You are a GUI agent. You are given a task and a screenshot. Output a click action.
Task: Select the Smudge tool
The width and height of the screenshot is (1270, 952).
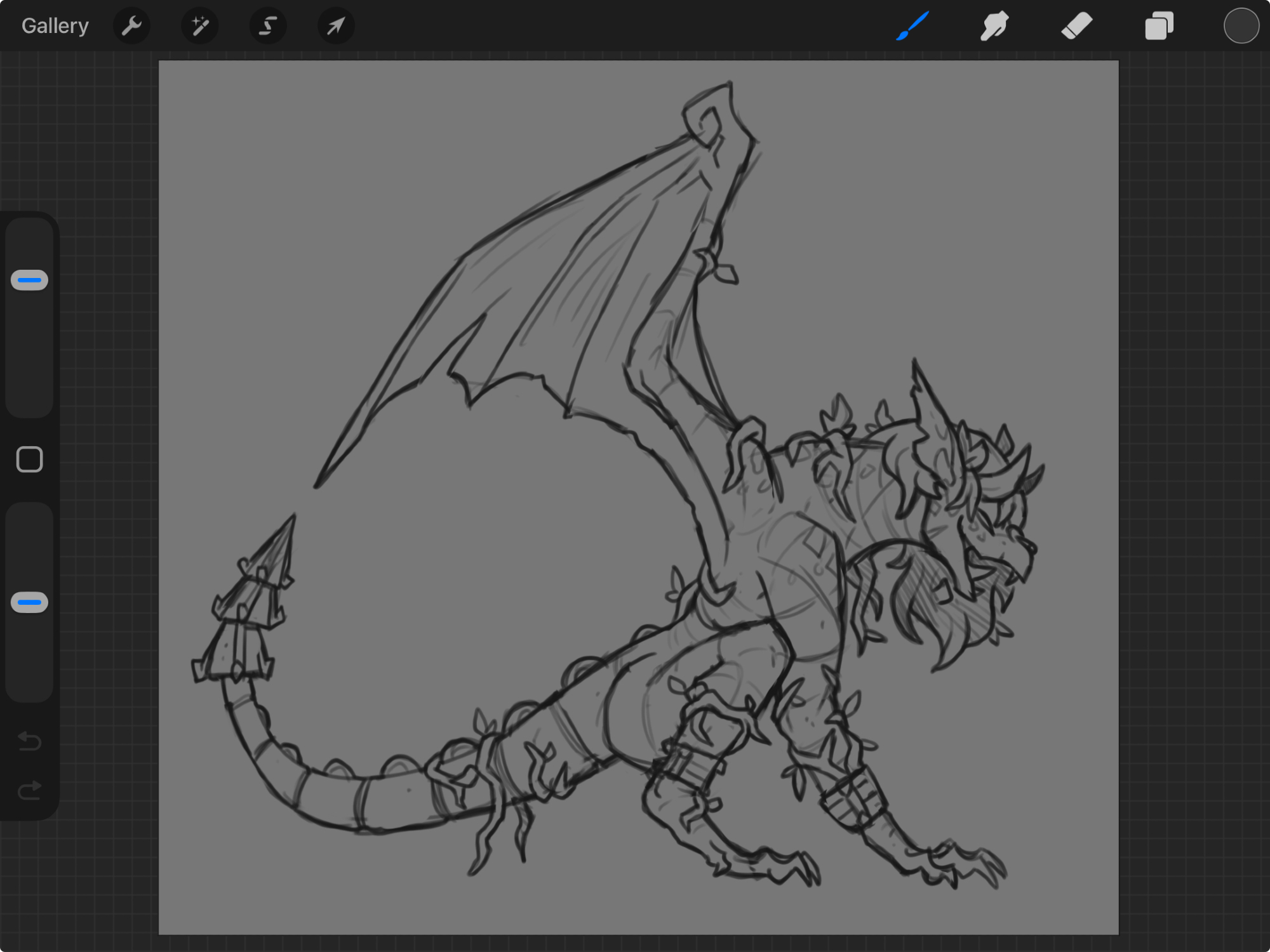pos(994,26)
